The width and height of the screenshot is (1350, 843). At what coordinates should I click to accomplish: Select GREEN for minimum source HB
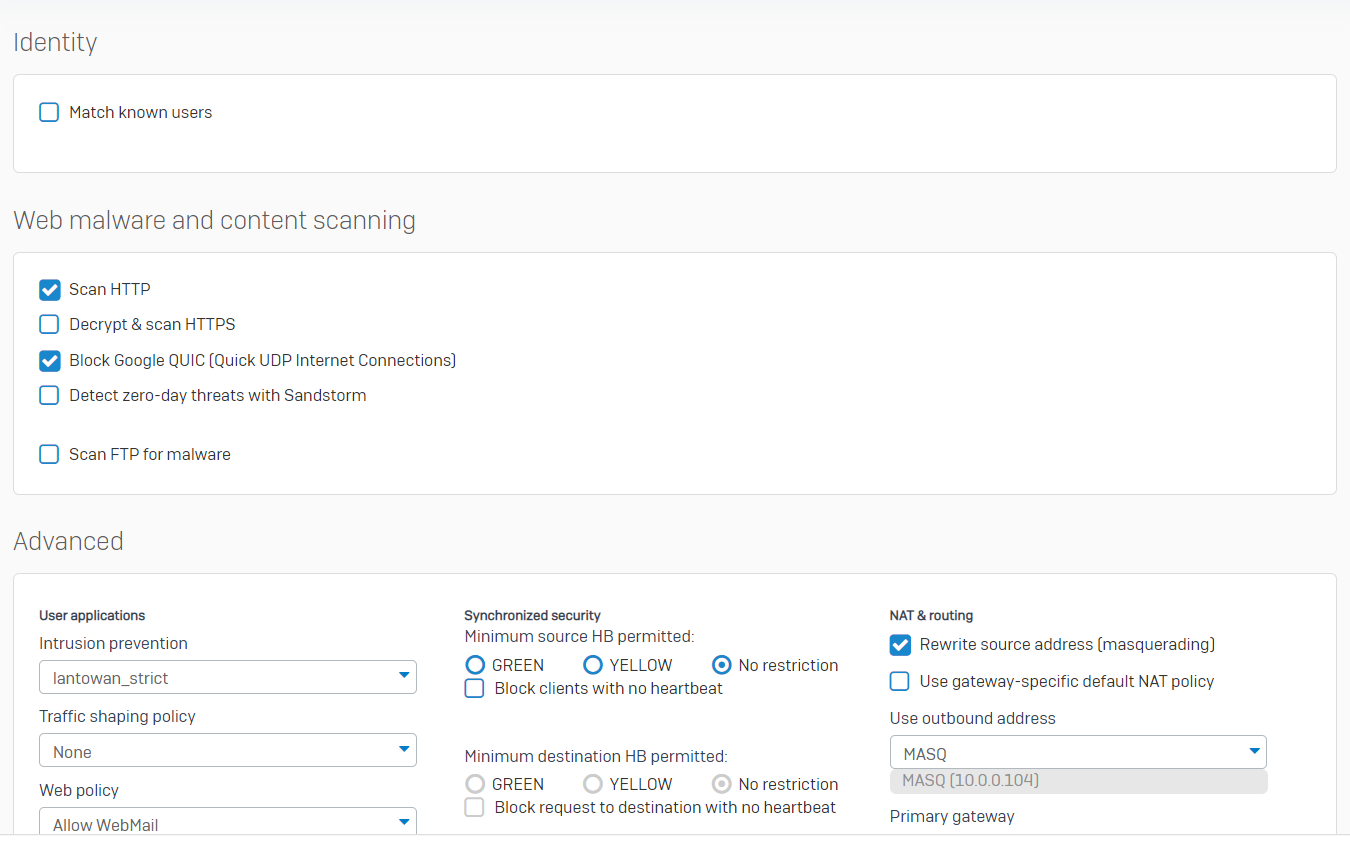click(475, 665)
